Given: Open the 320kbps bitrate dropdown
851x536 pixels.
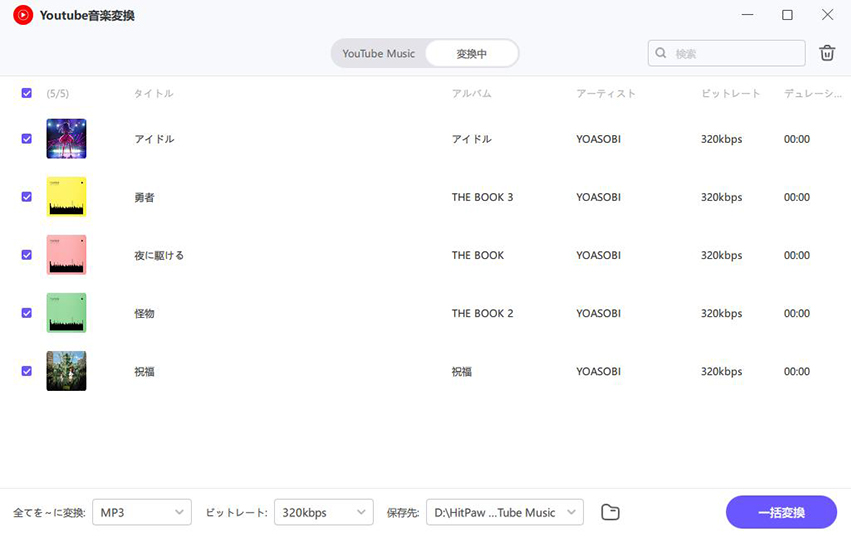Looking at the screenshot, I should (x=324, y=512).
